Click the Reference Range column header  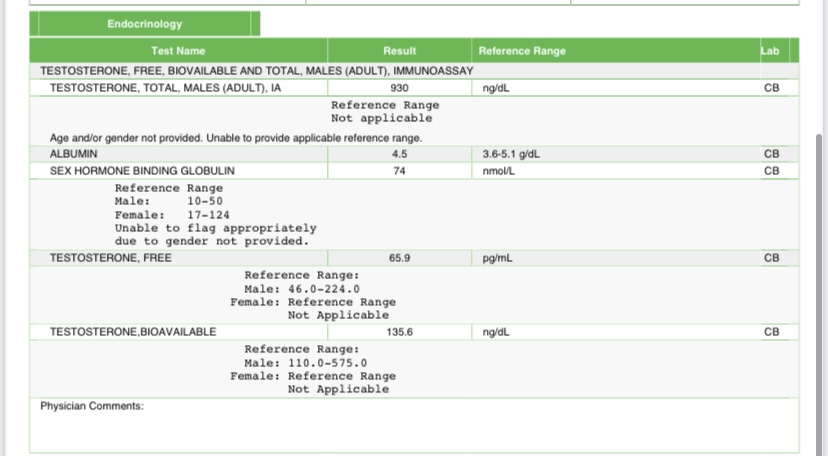coord(521,51)
